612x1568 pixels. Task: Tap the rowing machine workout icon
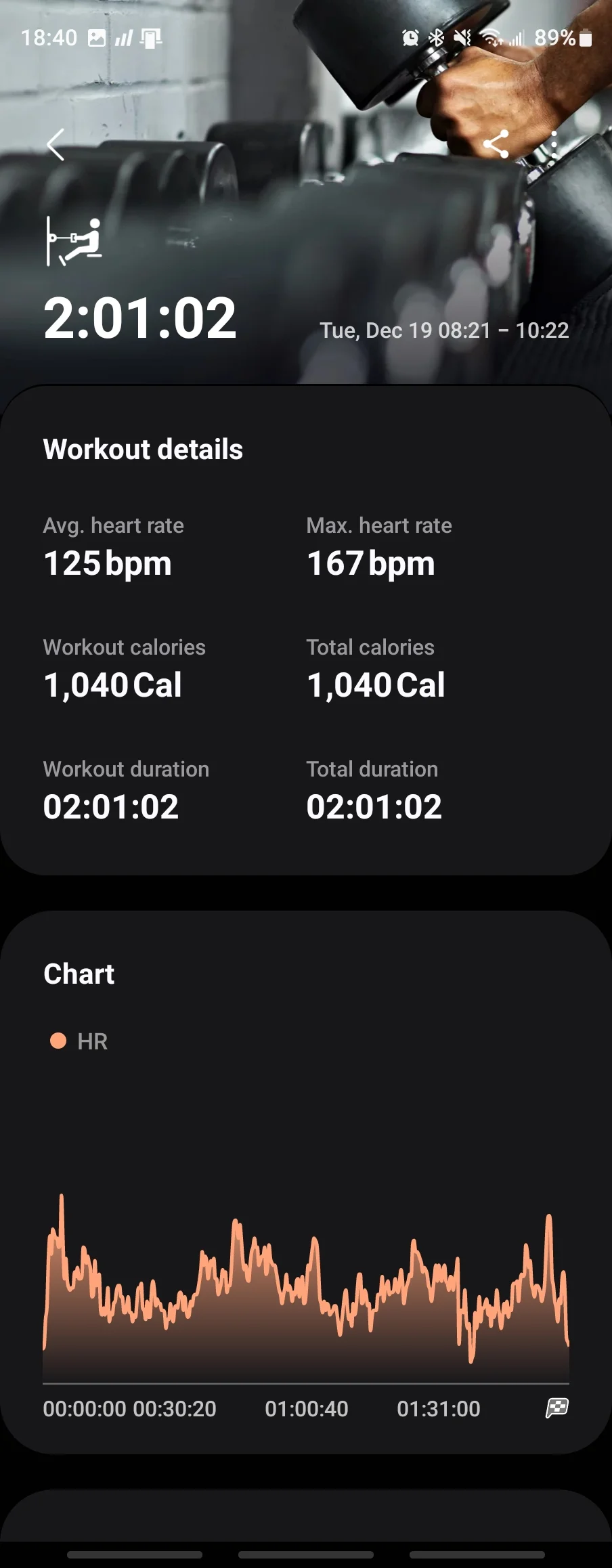[74, 240]
